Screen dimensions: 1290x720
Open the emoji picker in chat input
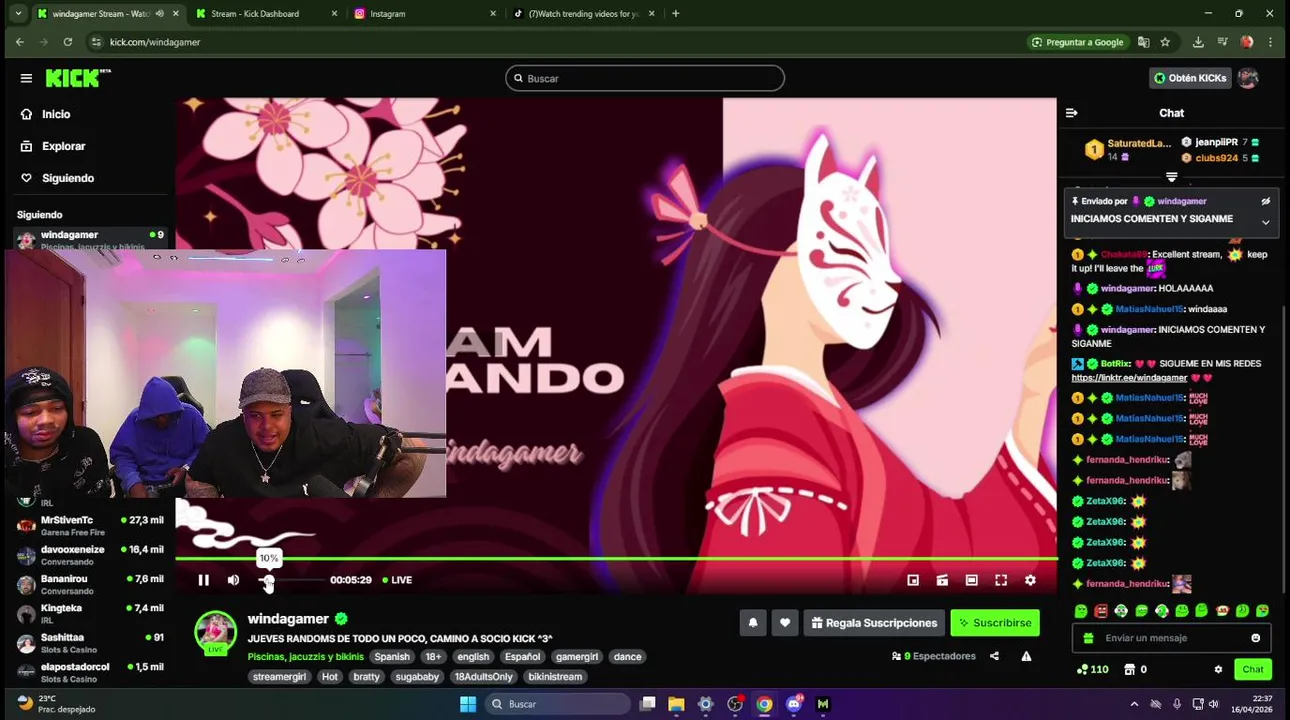coord(1255,638)
